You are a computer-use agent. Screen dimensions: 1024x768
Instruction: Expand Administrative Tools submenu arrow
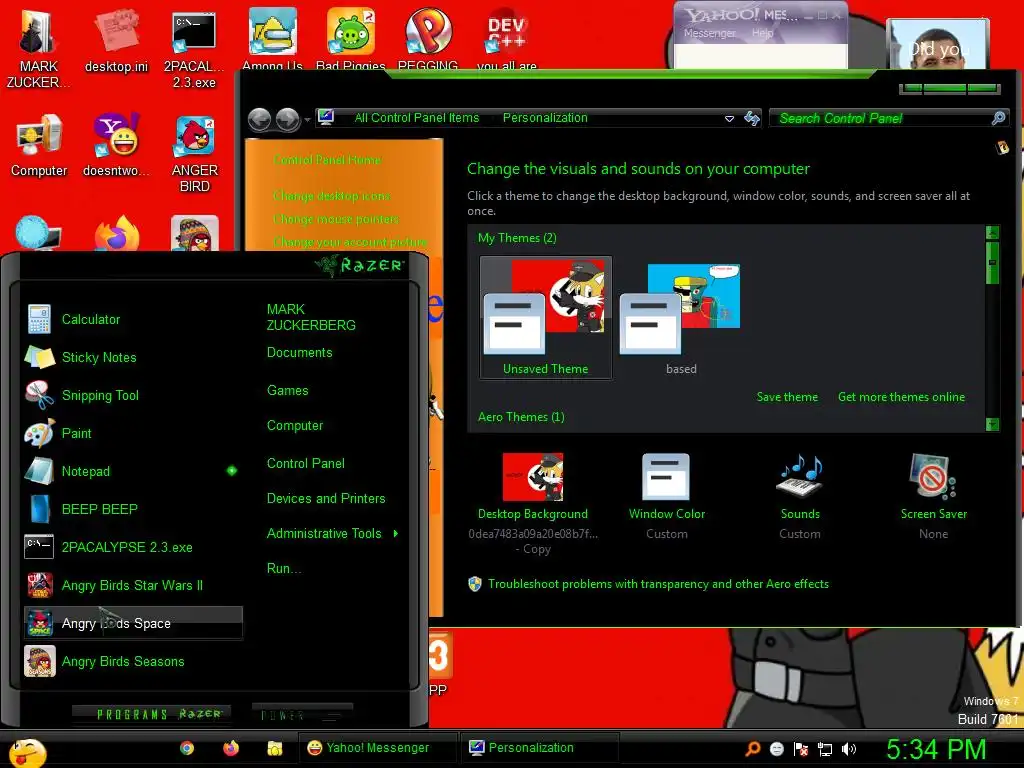point(396,534)
